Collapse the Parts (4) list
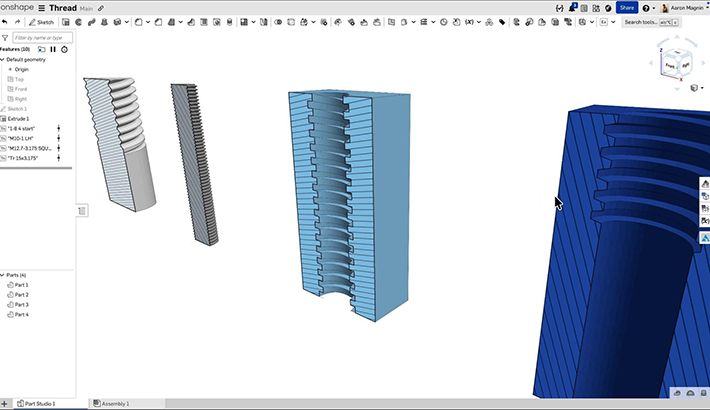This screenshot has width=710, height=410. click(x=3, y=274)
